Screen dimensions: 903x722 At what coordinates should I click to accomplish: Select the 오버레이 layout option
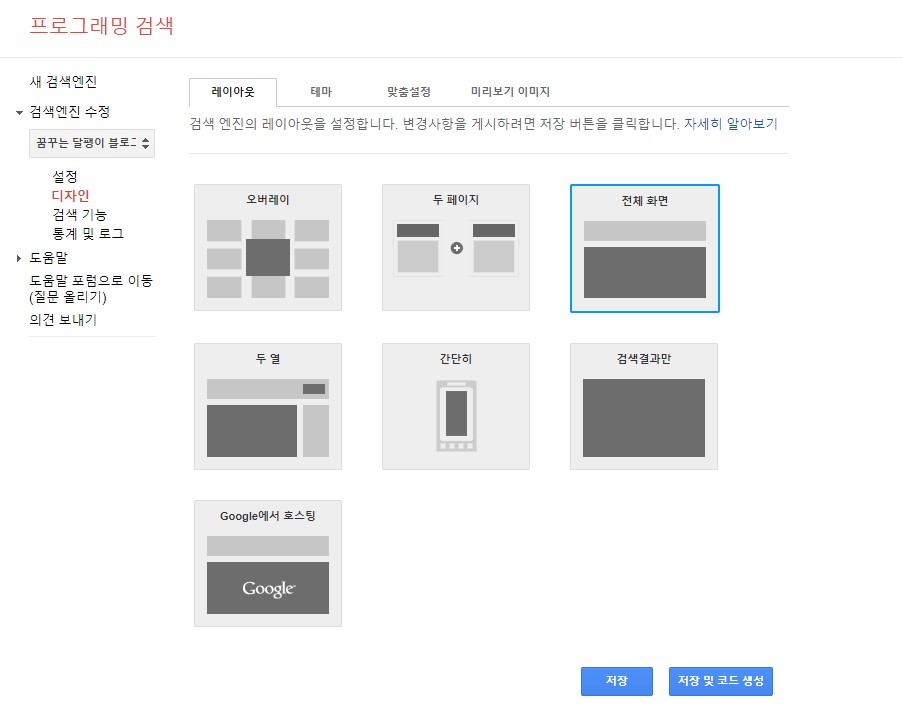[268, 248]
